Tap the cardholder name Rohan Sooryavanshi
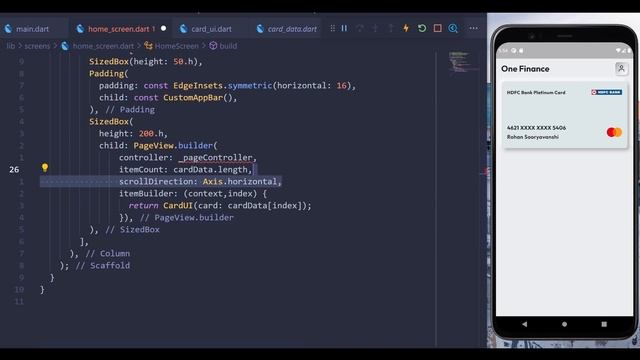Image resolution: width=640 pixels, height=360 pixels. tap(532, 137)
